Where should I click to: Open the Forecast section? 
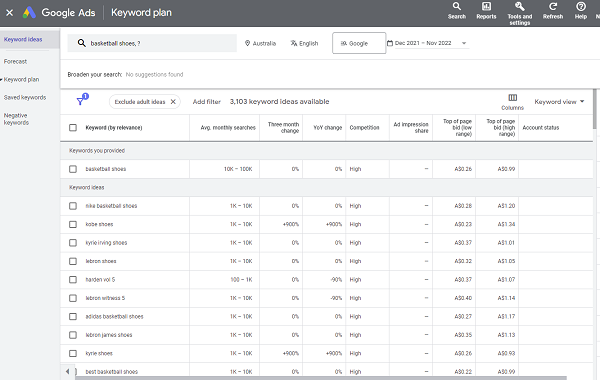tap(15, 61)
